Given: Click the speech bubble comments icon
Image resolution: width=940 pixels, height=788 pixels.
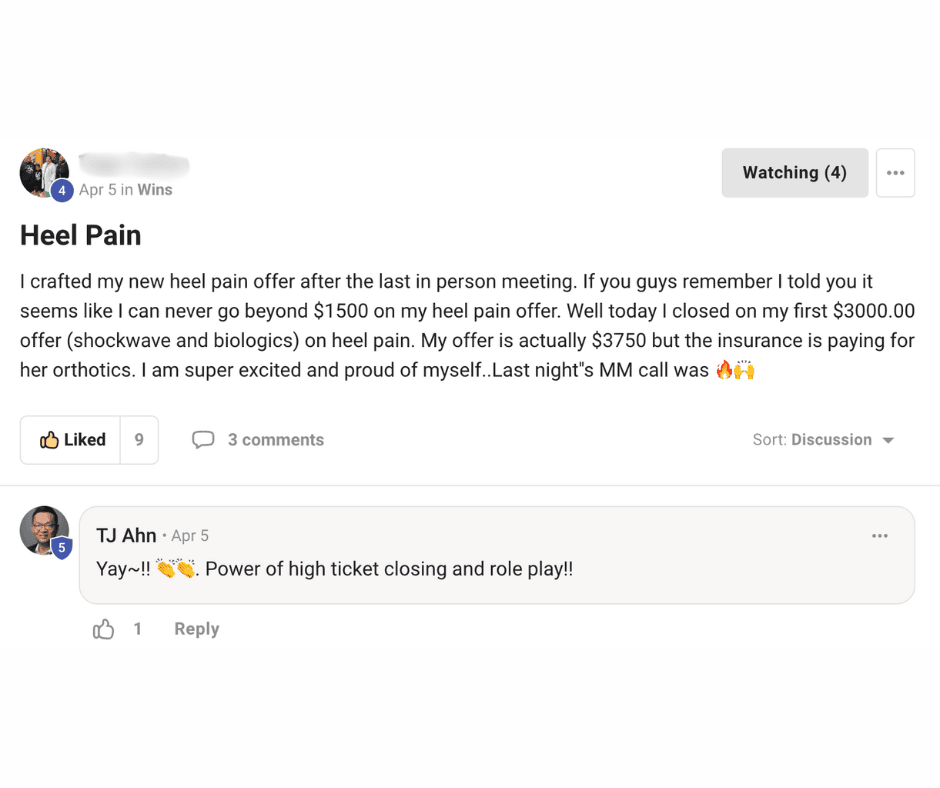Looking at the screenshot, I should click(x=203, y=440).
